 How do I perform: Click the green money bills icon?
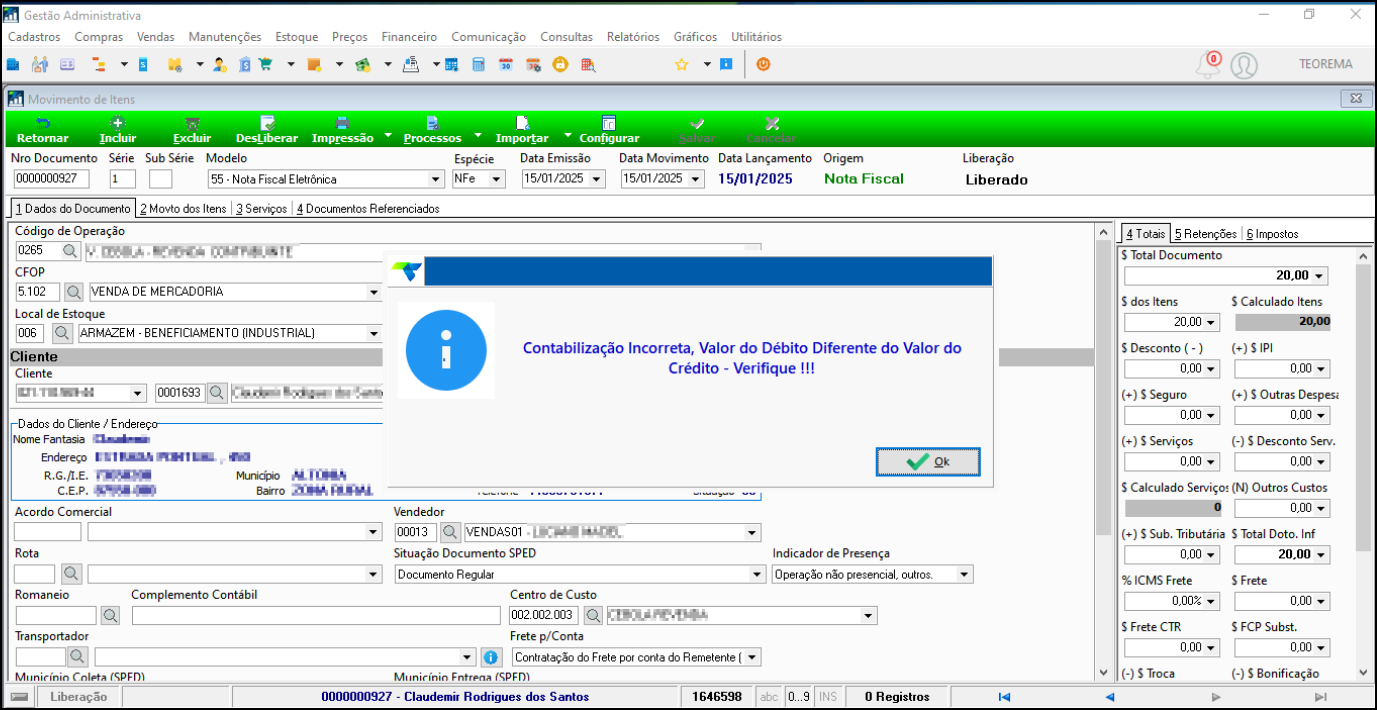click(362, 64)
